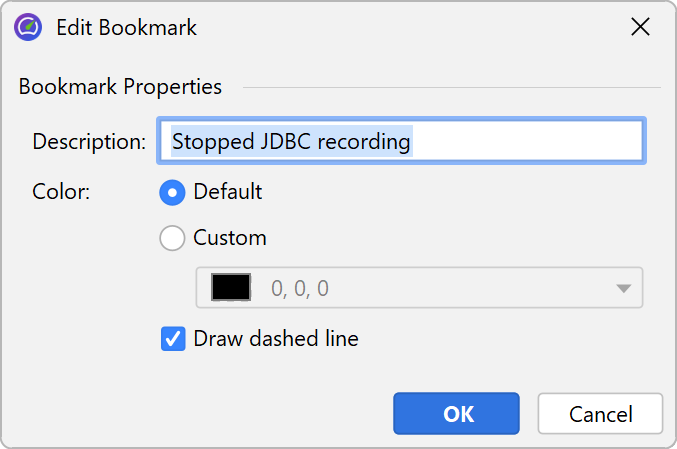The width and height of the screenshot is (677, 449).
Task: Click the "Edit Bookmark" window title text
Action: coord(127,27)
